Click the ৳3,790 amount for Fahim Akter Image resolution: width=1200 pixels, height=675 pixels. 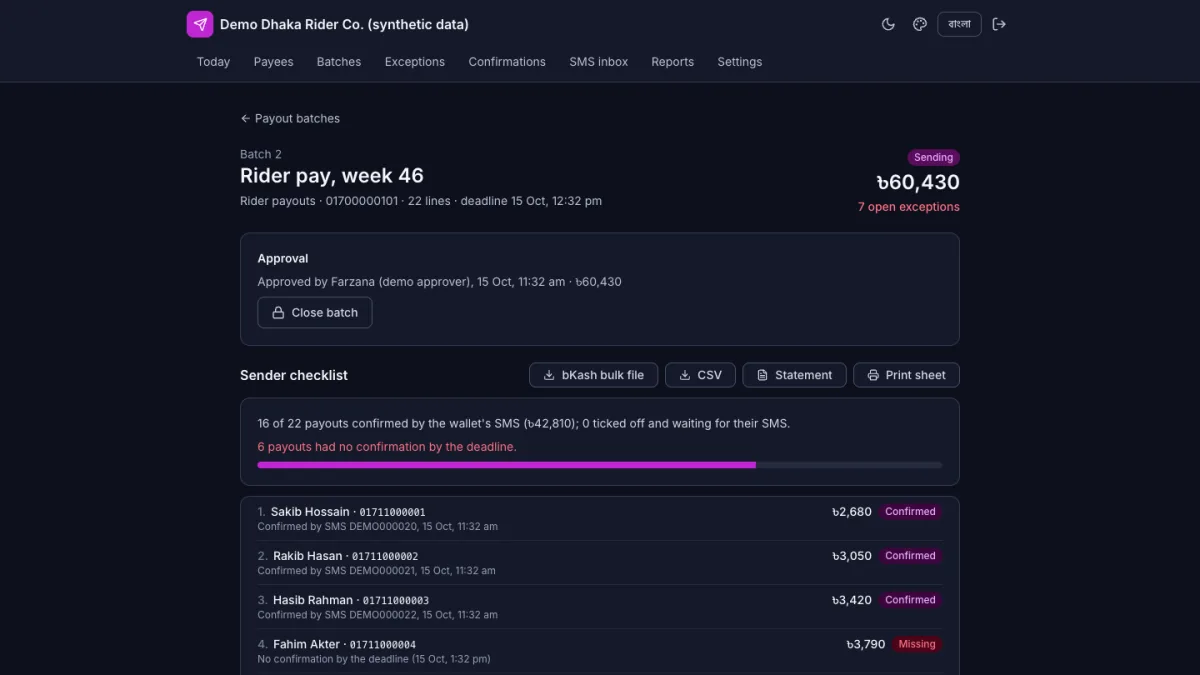coord(865,644)
